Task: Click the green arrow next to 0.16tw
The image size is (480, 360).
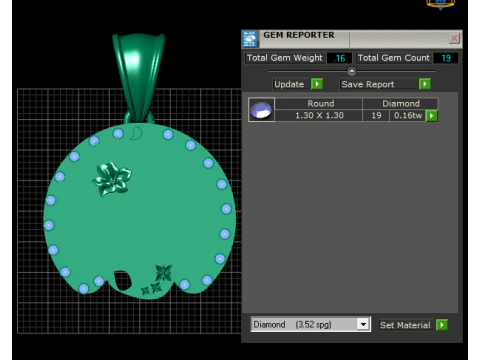Action: (432, 116)
